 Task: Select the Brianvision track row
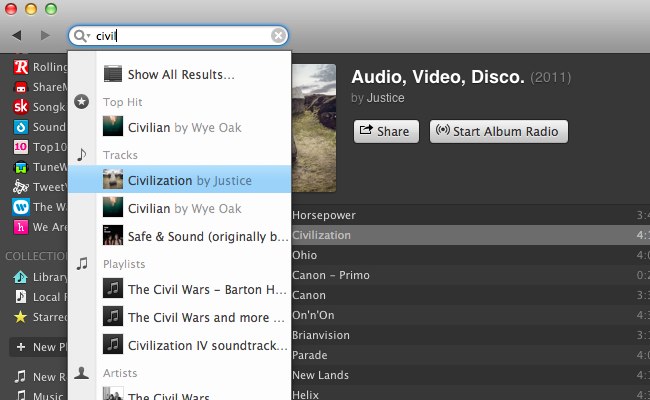coord(471,335)
